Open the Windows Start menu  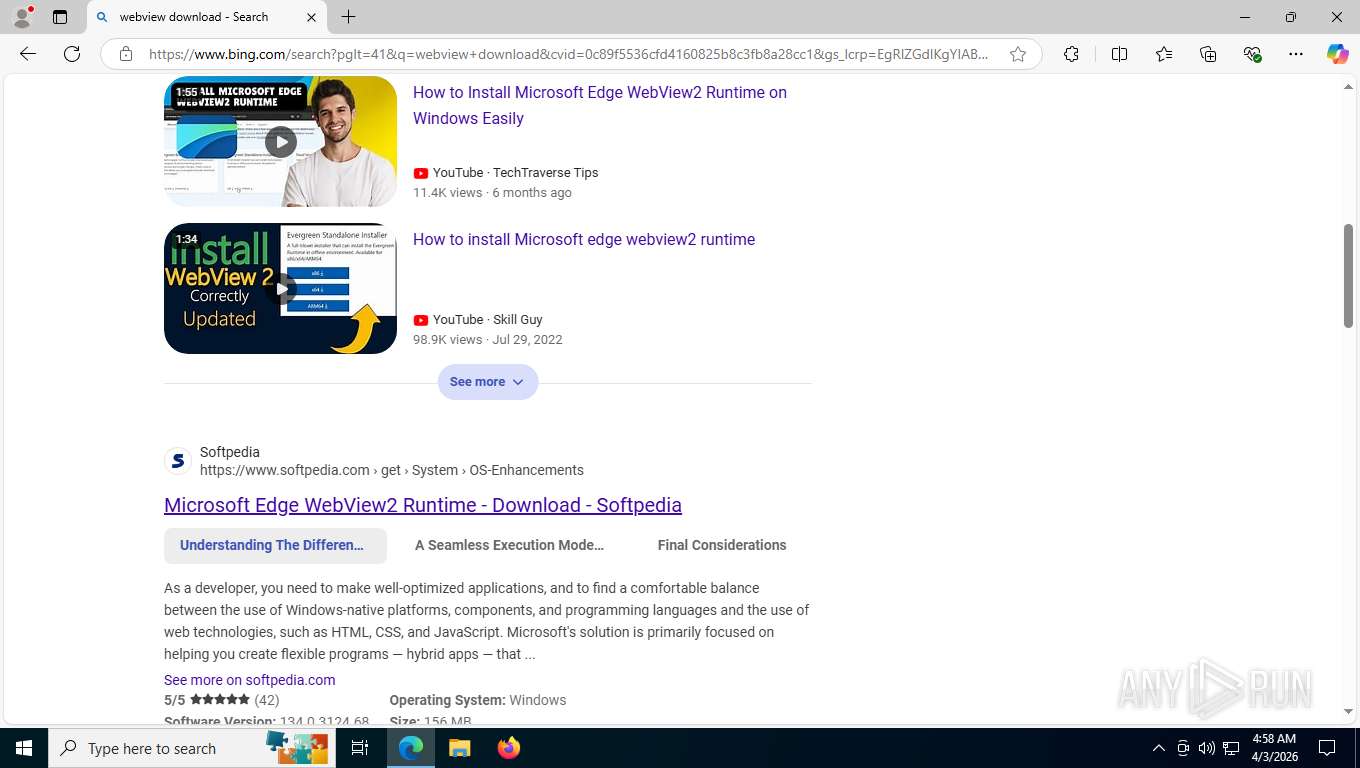pyautogui.click(x=24, y=748)
